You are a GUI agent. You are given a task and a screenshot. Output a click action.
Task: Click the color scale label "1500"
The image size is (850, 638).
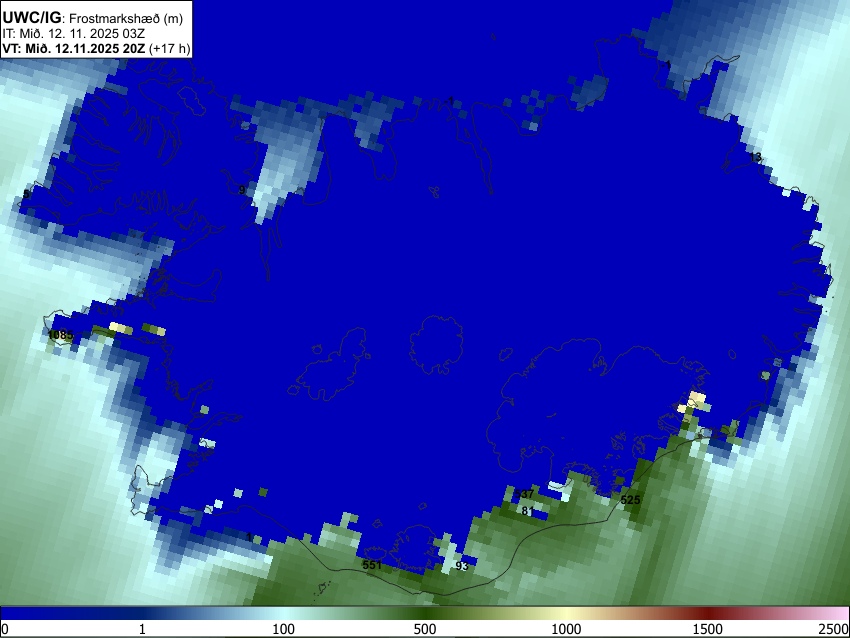707,629
